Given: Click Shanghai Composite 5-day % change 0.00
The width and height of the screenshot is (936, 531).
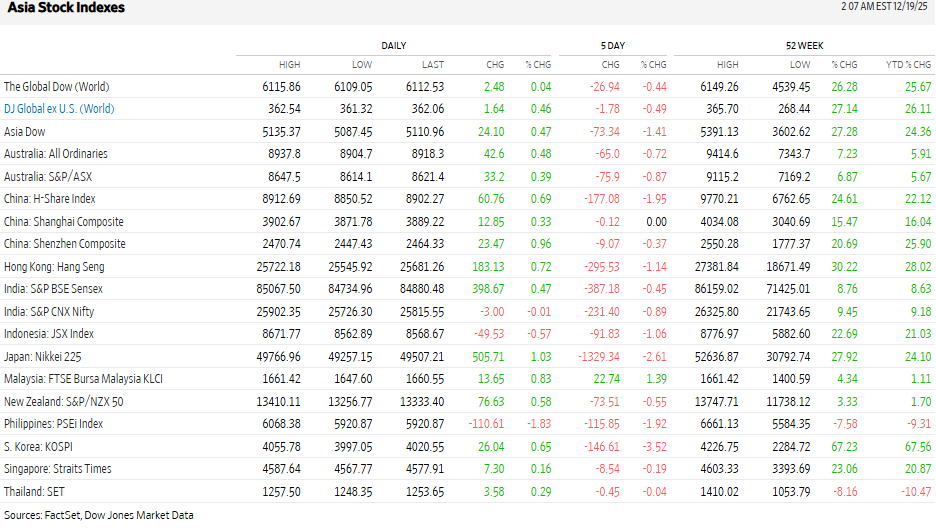Looking at the screenshot, I should (657, 221).
